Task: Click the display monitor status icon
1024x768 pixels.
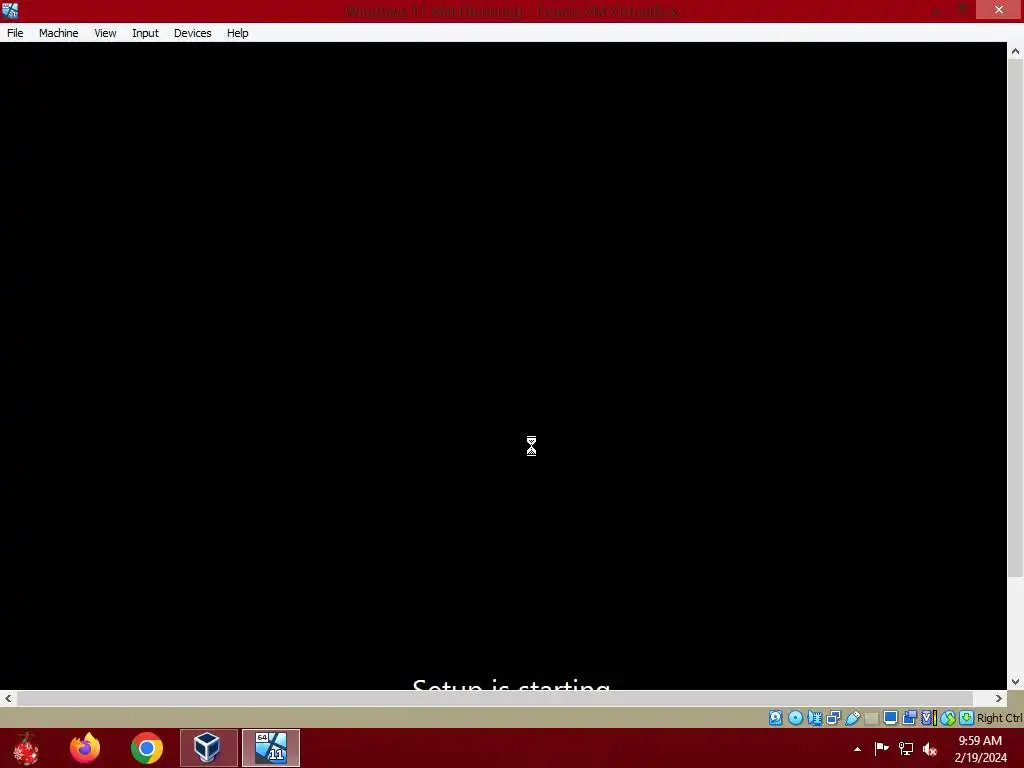Action: 890,718
